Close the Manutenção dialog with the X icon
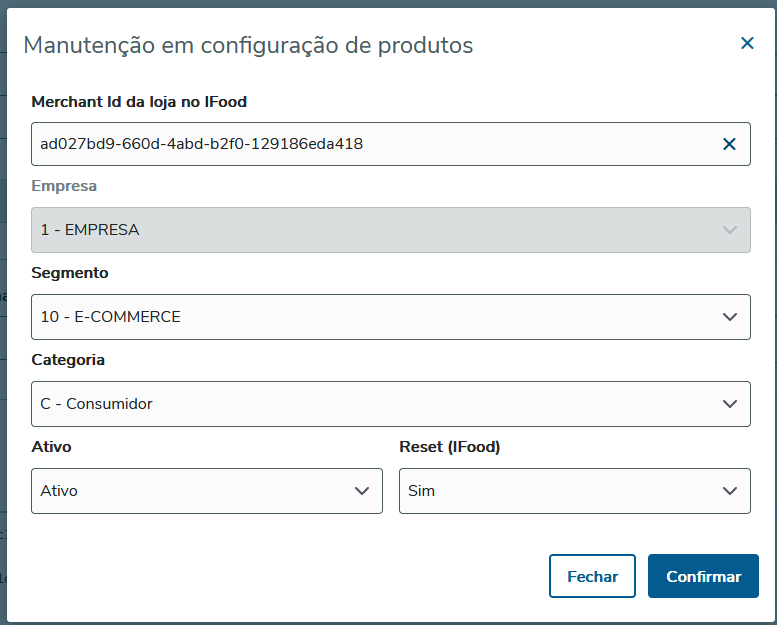The width and height of the screenshot is (777, 625). [x=747, y=43]
